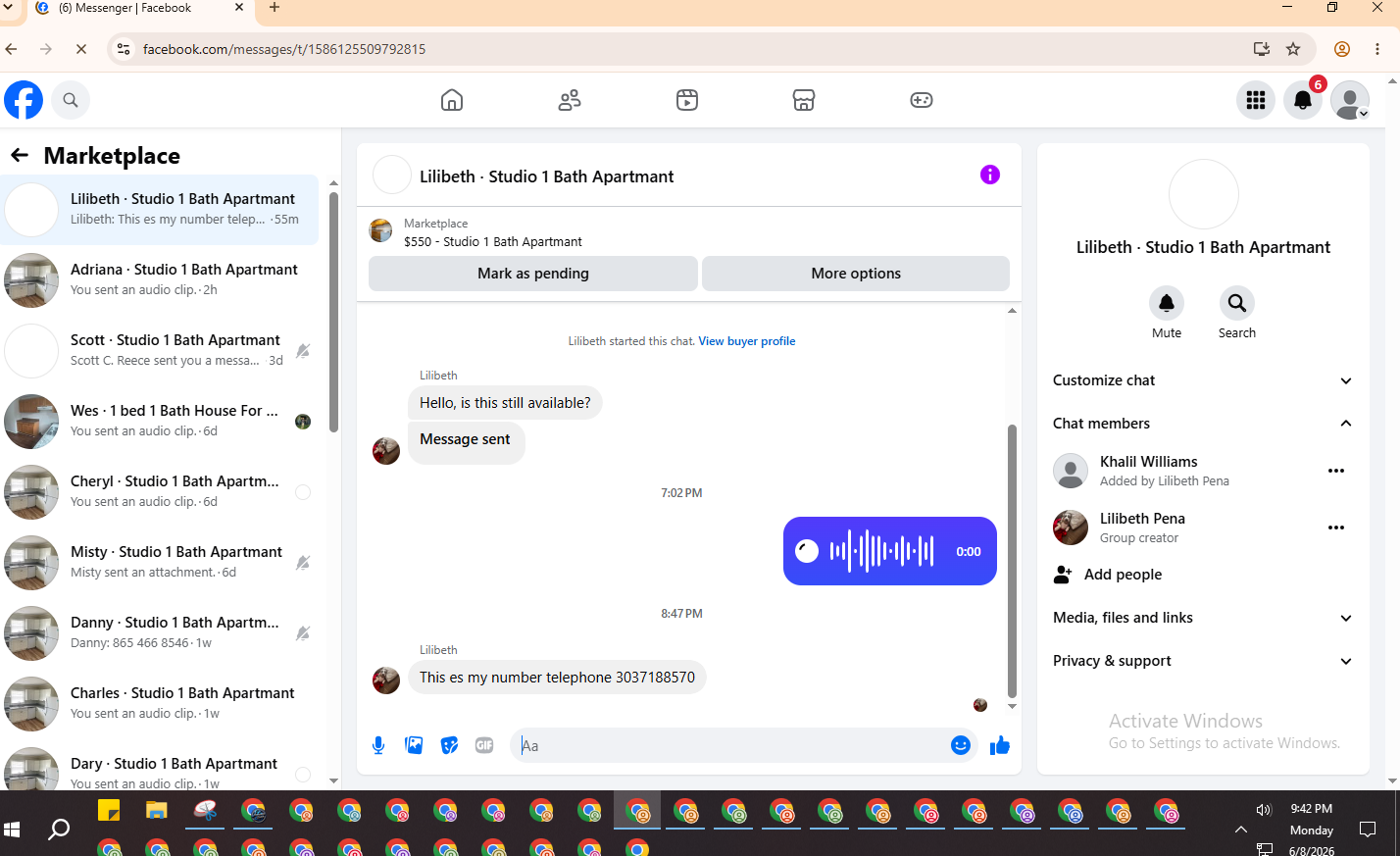
Task: Open the Facebook home logo
Action: point(24,100)
